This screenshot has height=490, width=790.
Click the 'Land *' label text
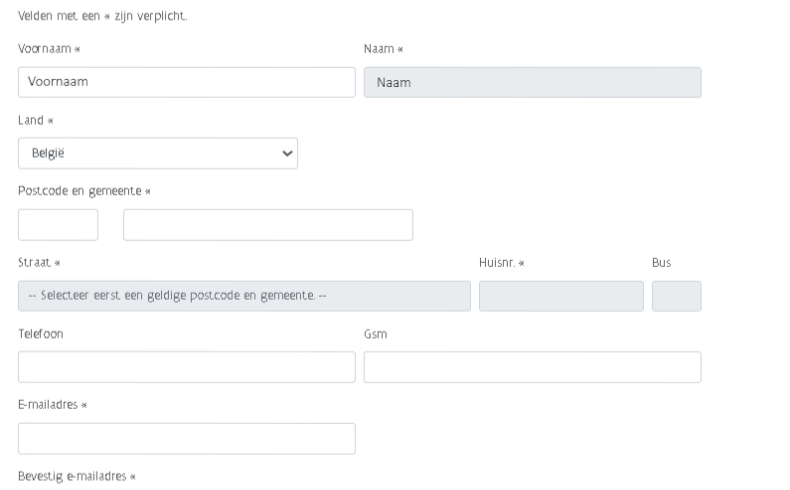point(36,120)
